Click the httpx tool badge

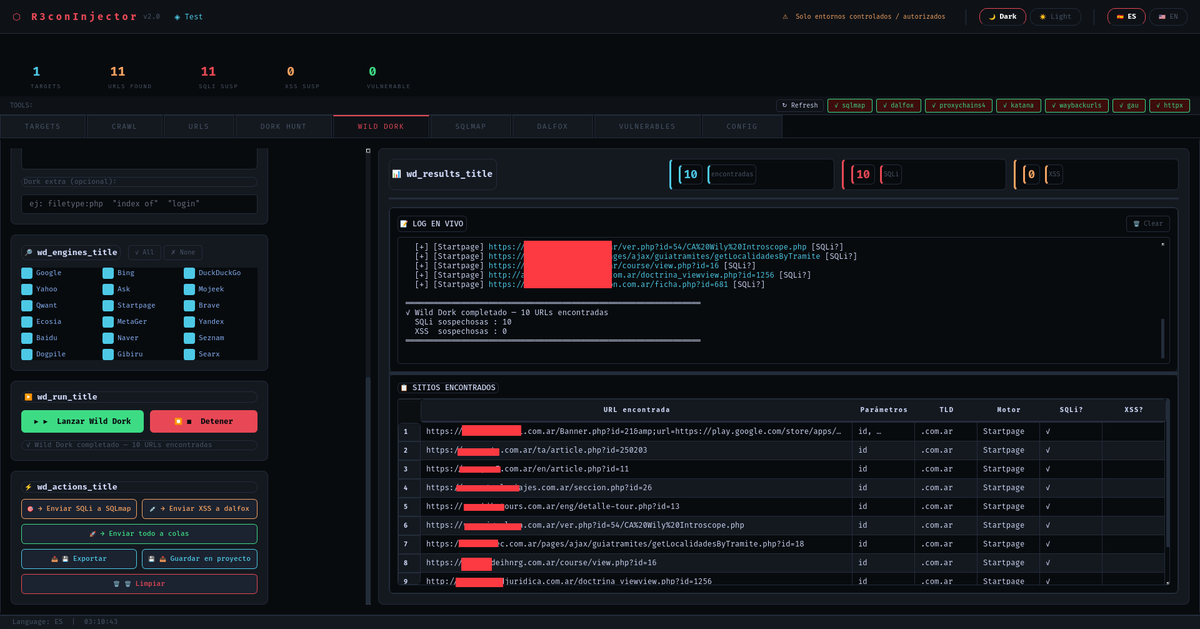pyautogui.click(x=1170, y=105)
